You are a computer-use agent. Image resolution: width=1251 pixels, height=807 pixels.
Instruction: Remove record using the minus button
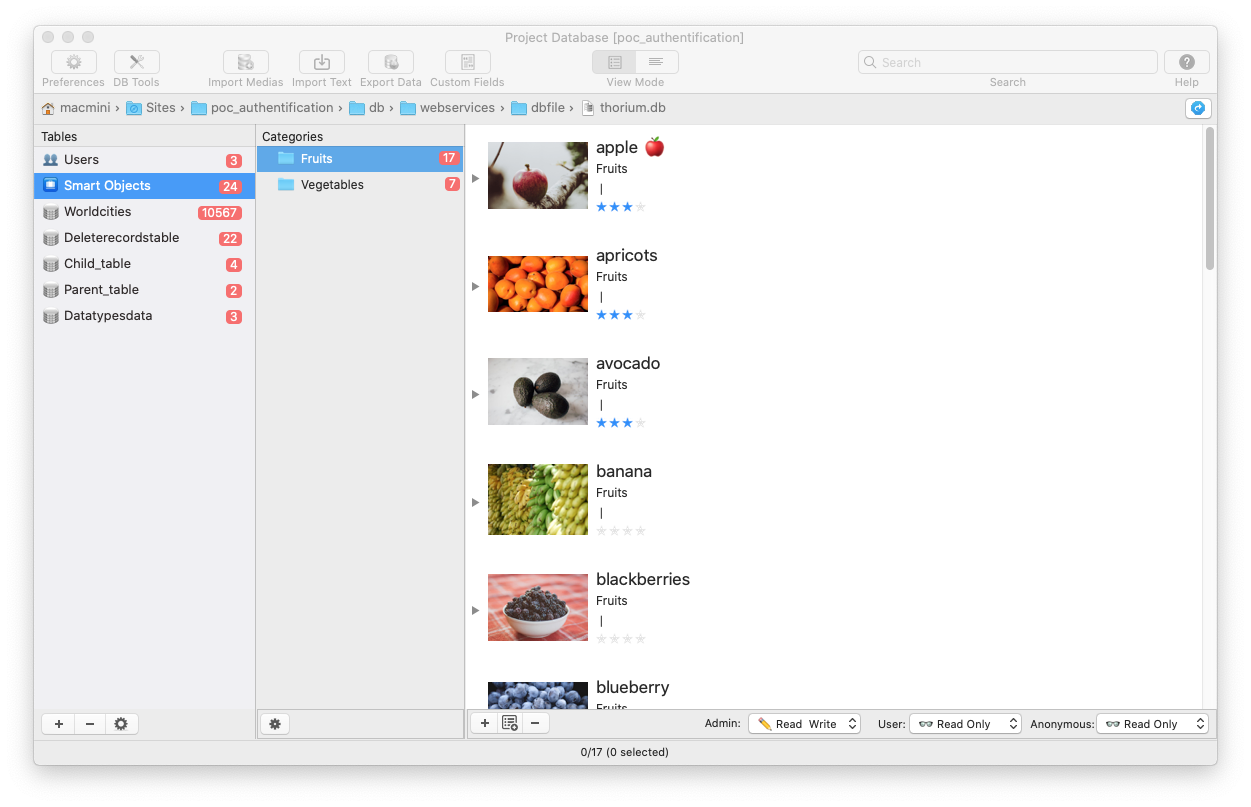(x=535, y=723)
